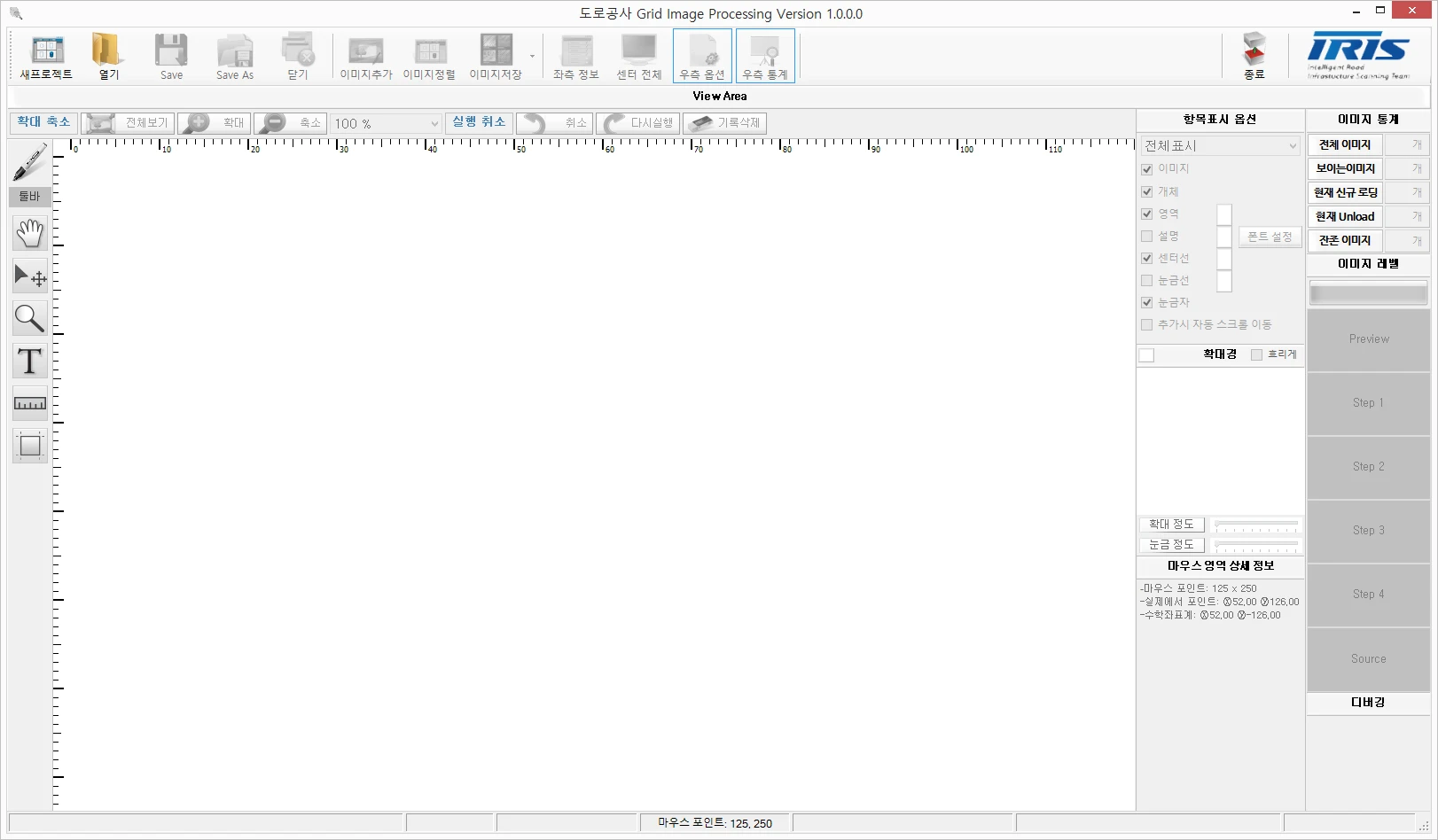Toggle the 좌측 정보 panel icon

[576, 56]
